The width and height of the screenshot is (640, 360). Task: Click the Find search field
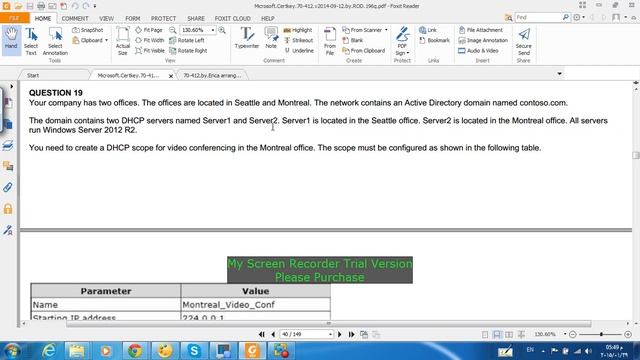point(538,18)
